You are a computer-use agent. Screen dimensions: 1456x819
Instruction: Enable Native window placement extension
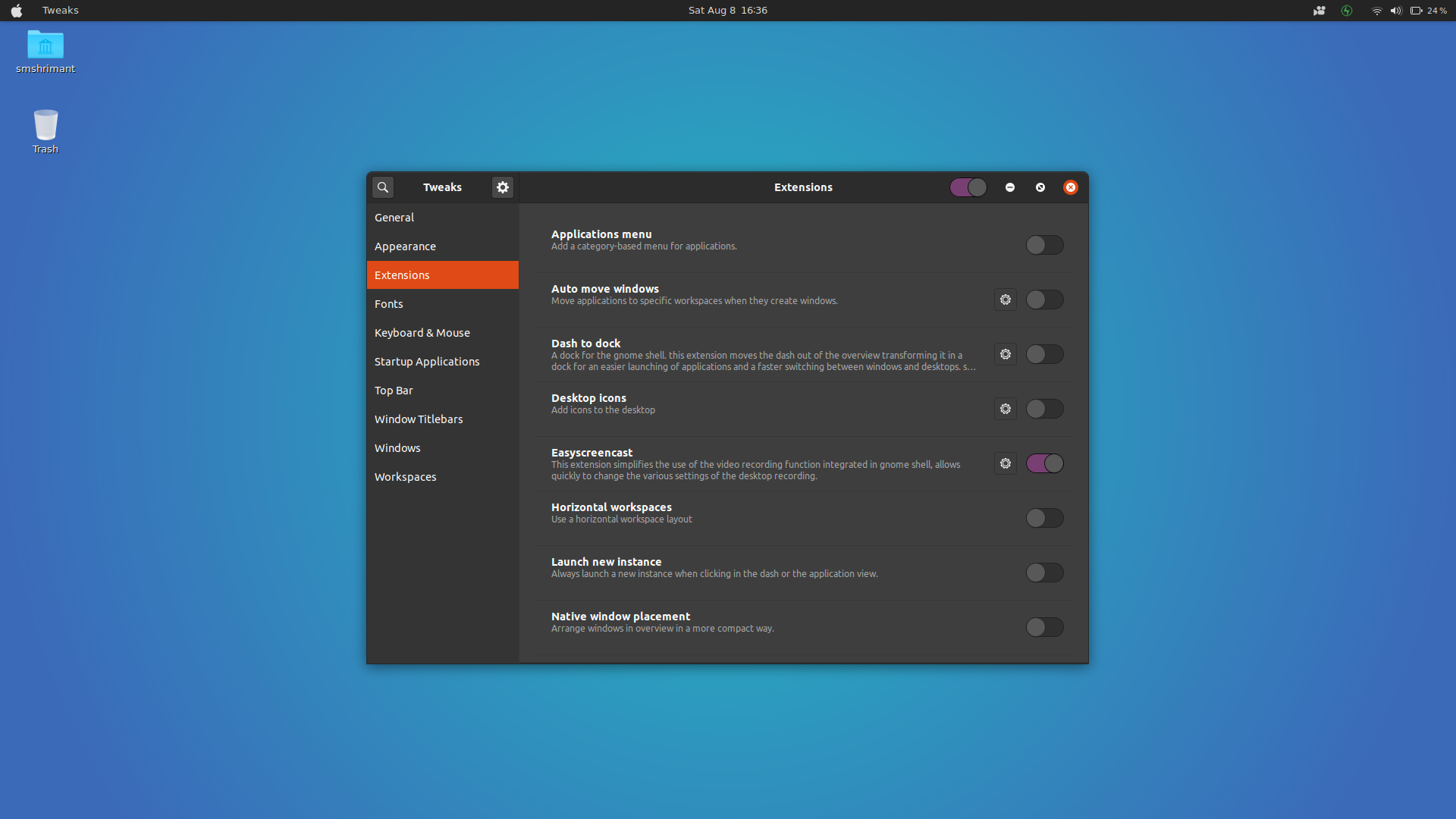coord(1045,627)
